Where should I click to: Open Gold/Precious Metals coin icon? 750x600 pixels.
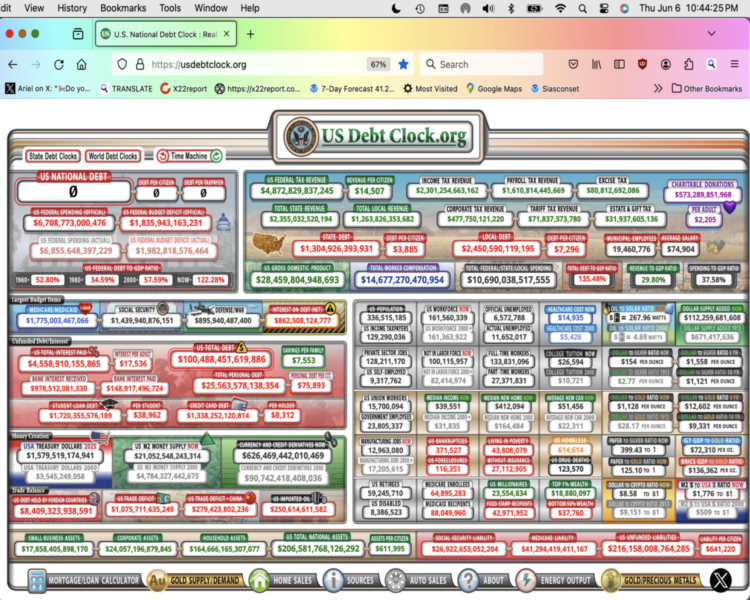(x=611, y=581)
